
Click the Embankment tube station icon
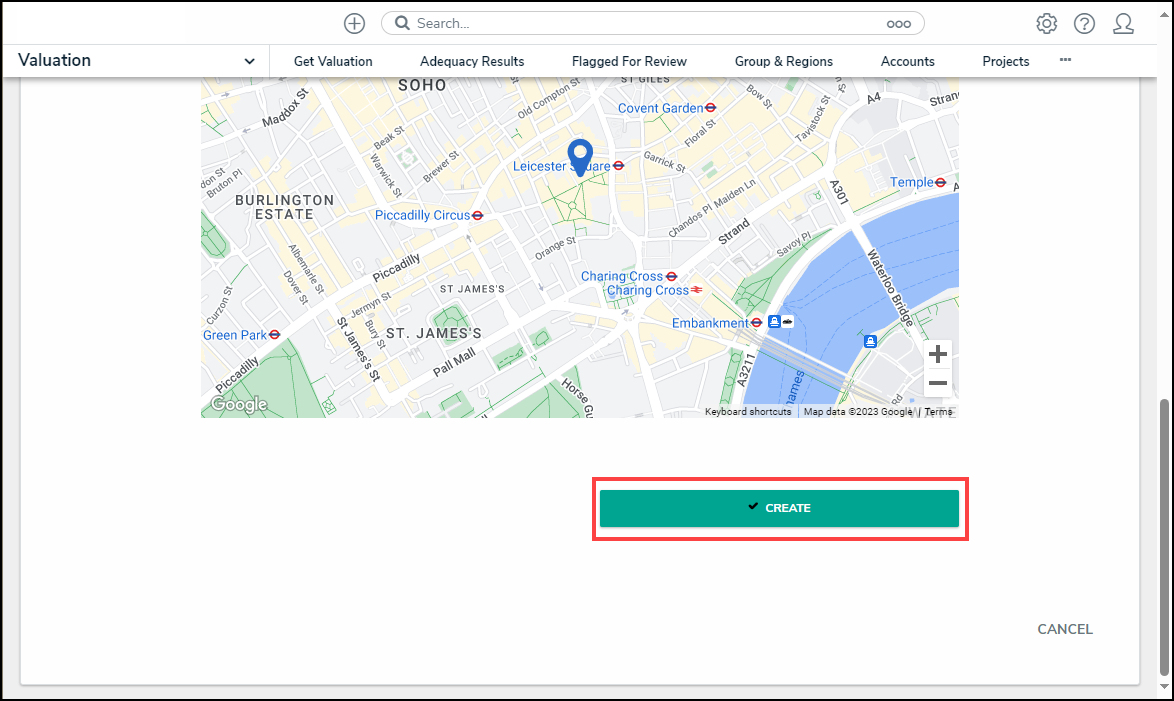tap(756, 323)
